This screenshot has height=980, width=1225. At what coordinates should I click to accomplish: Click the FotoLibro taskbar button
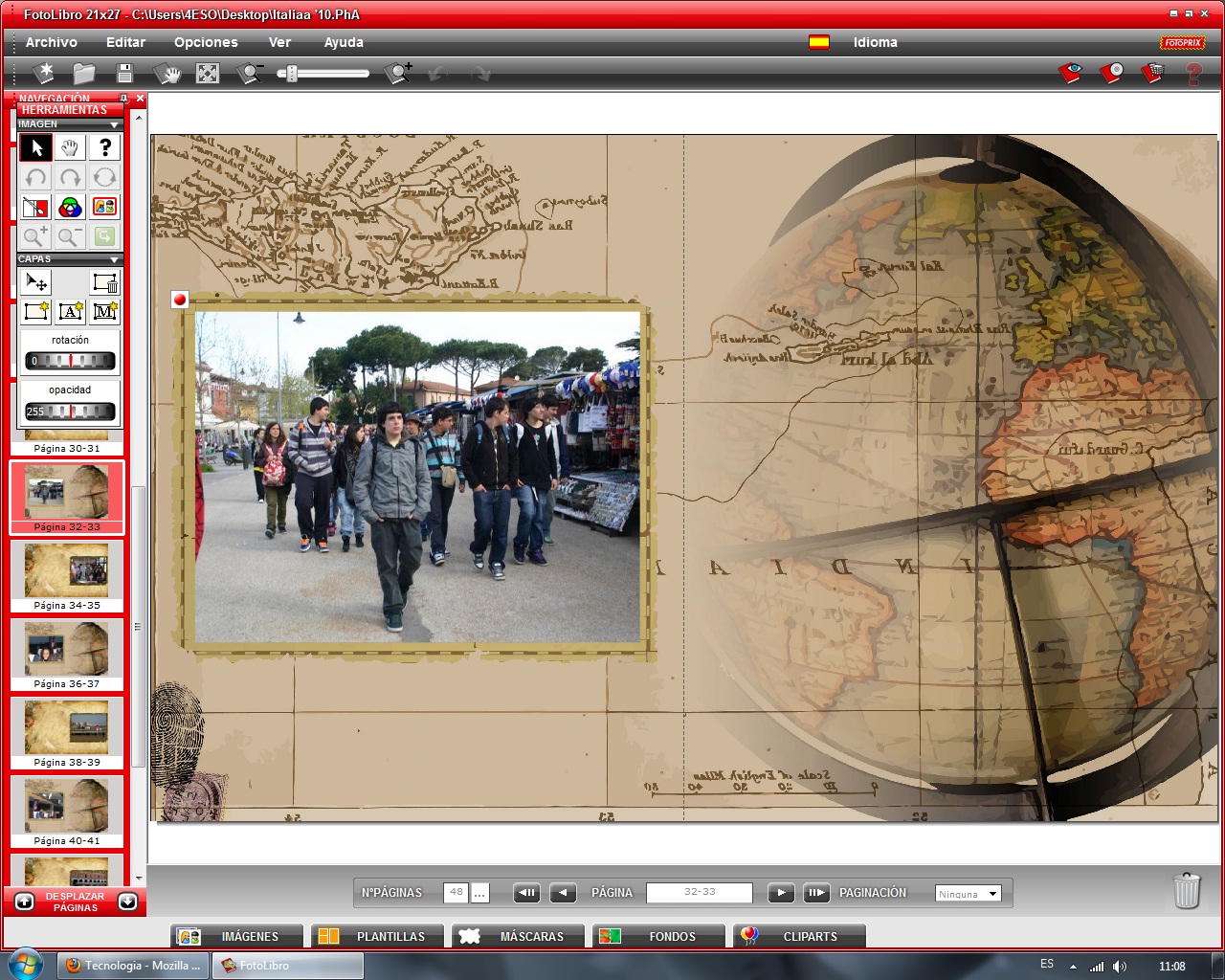(x=288, y=966)
